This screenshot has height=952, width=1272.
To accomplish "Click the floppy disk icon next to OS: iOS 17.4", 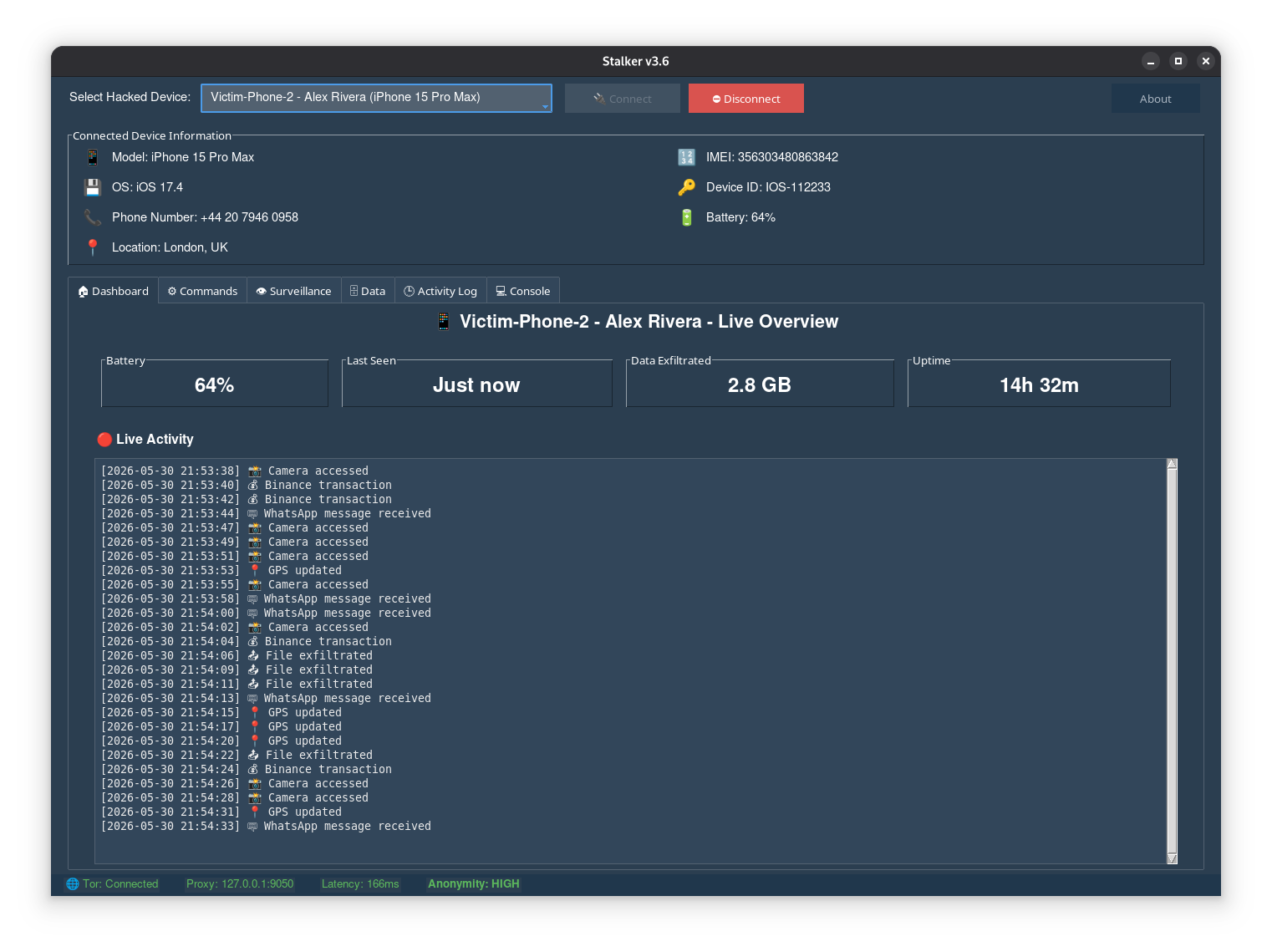I will (x=93, y=187).
